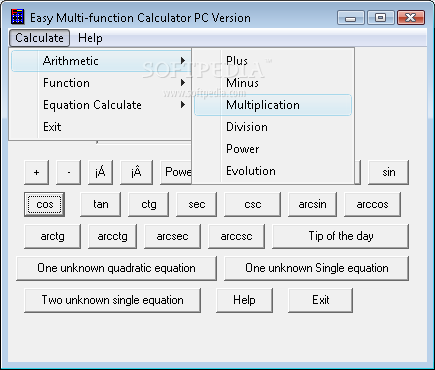Expand the Equation Calculate submenu
435x370 pixels.
point(101,105)
